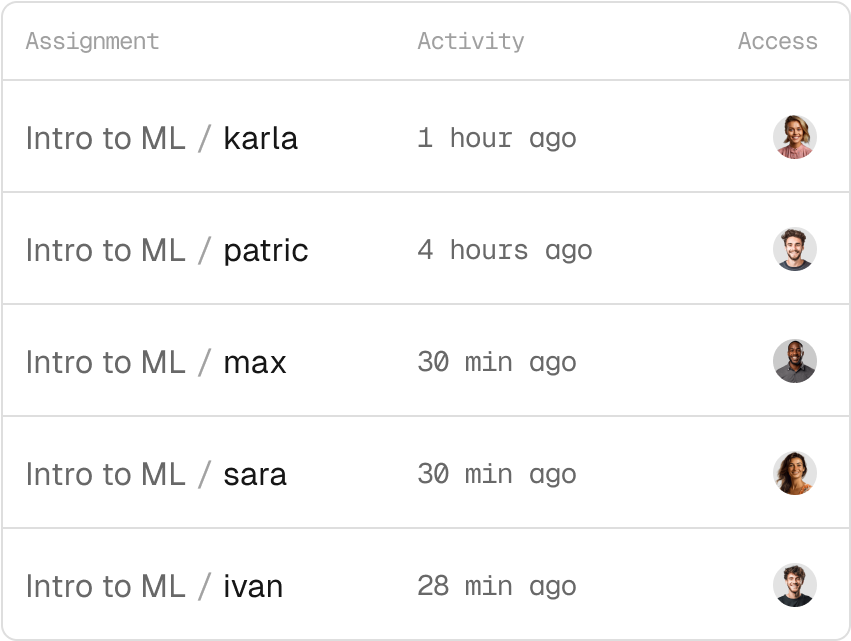Open the sara assignment link
This screenshot has height=641, width=851.
tap(254, 474)
